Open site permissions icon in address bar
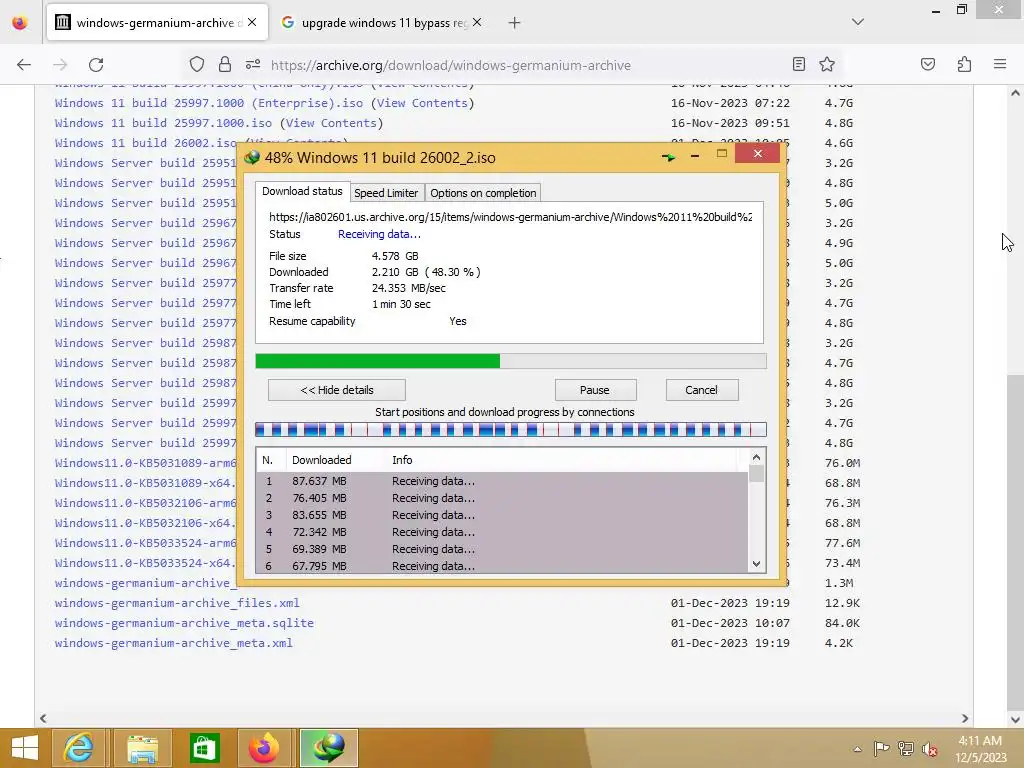 [253, 64]
